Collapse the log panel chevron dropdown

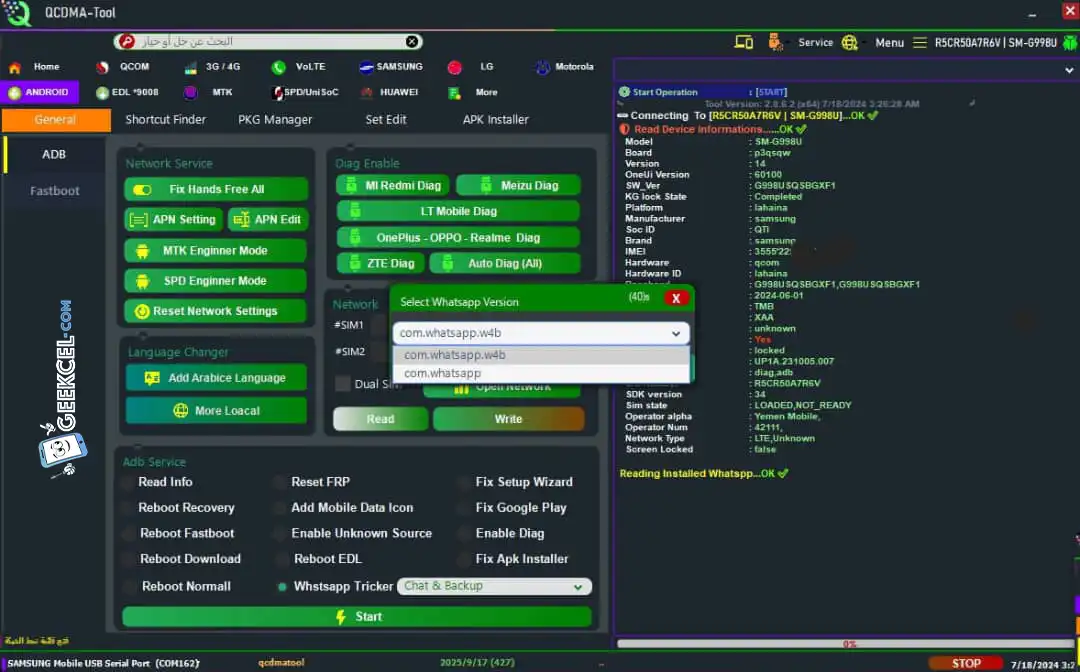(1070, 71)
